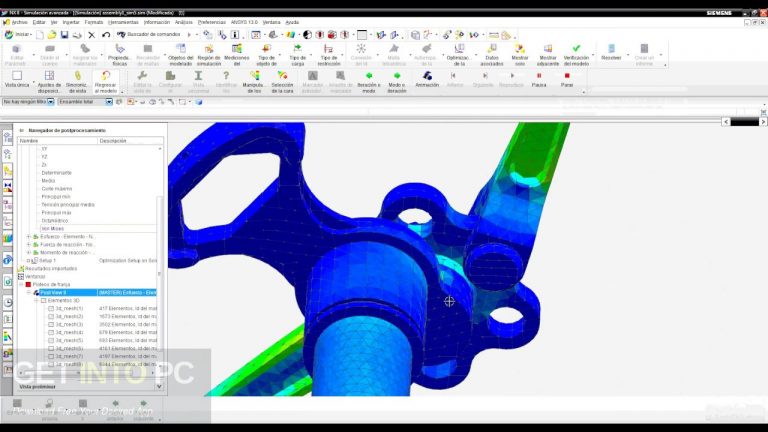Click the information (i) toolbar icon
Screen dimensions: 768x432
click(x=235, y=35)
